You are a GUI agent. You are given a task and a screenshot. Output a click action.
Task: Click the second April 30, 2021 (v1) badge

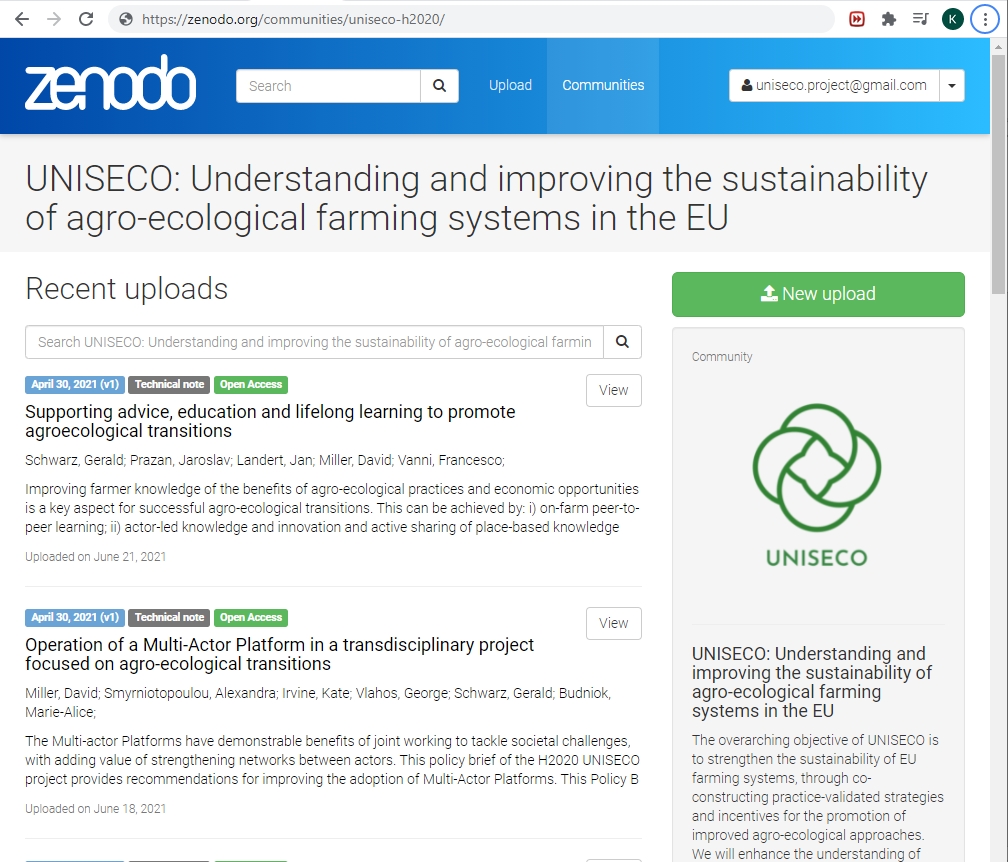[x=75, y=617]
